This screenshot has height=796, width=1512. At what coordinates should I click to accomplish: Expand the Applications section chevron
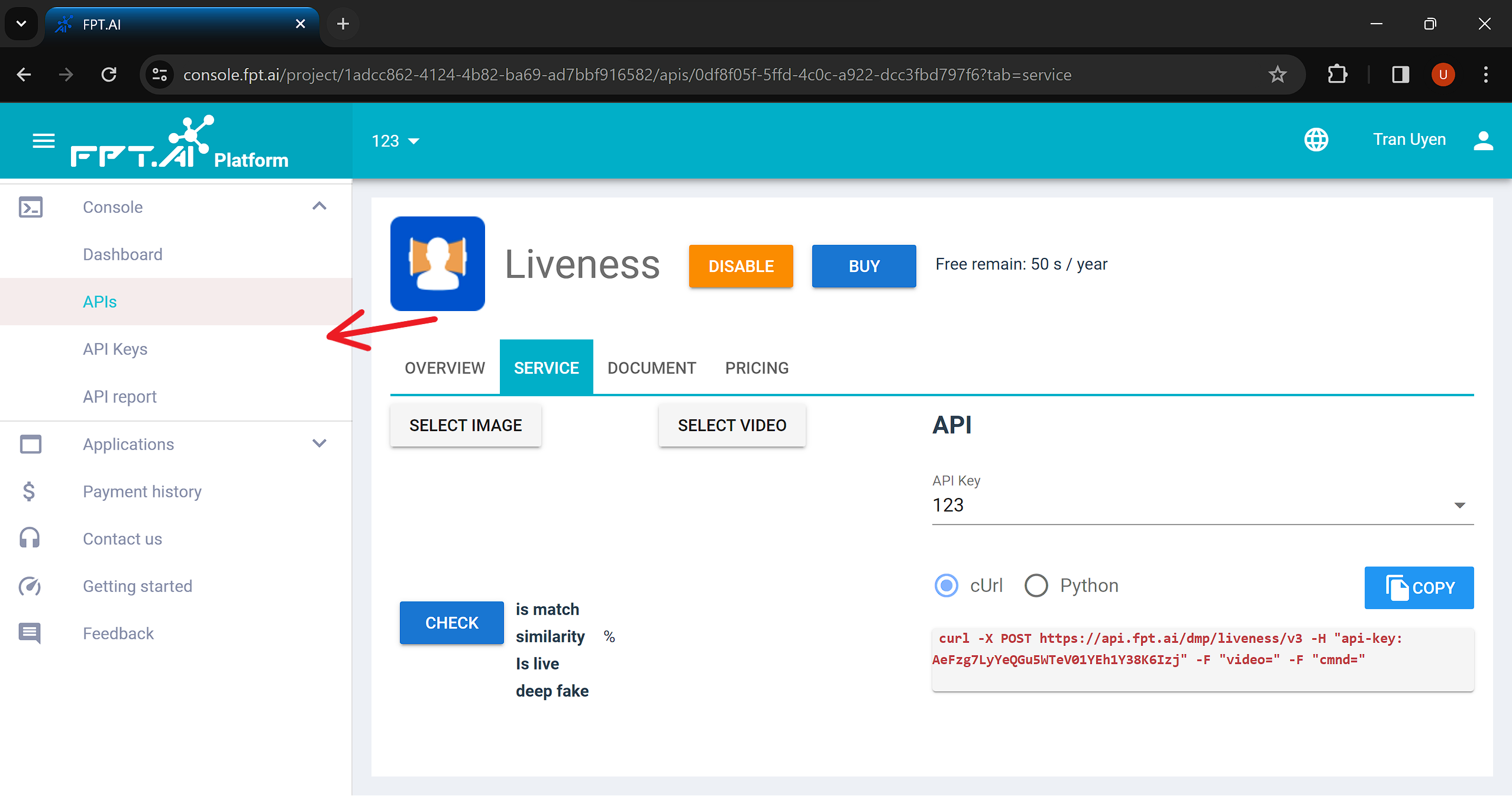[319, 444]
